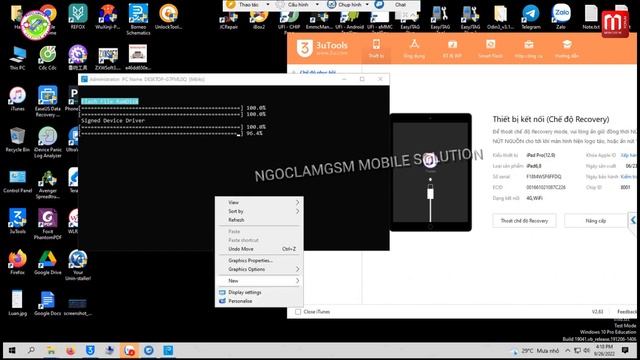Open the notification center
The height and width of the screenshot is (360, 640).
[625, 350]
